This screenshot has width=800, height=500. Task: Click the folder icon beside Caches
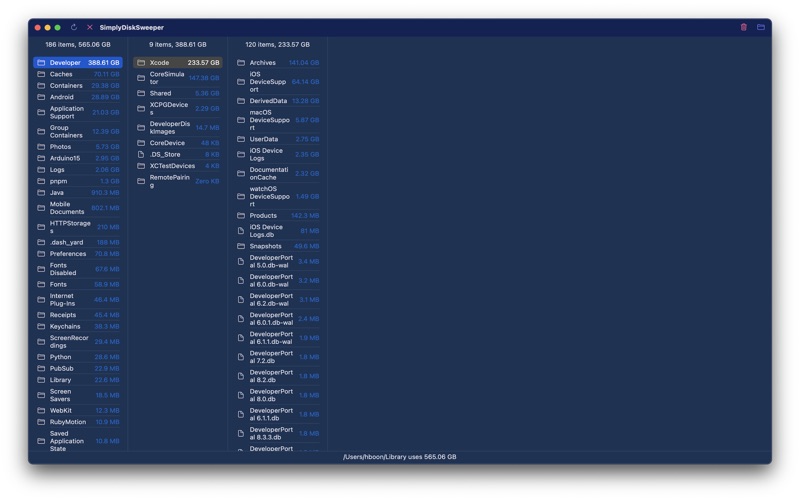coord(41,74)
